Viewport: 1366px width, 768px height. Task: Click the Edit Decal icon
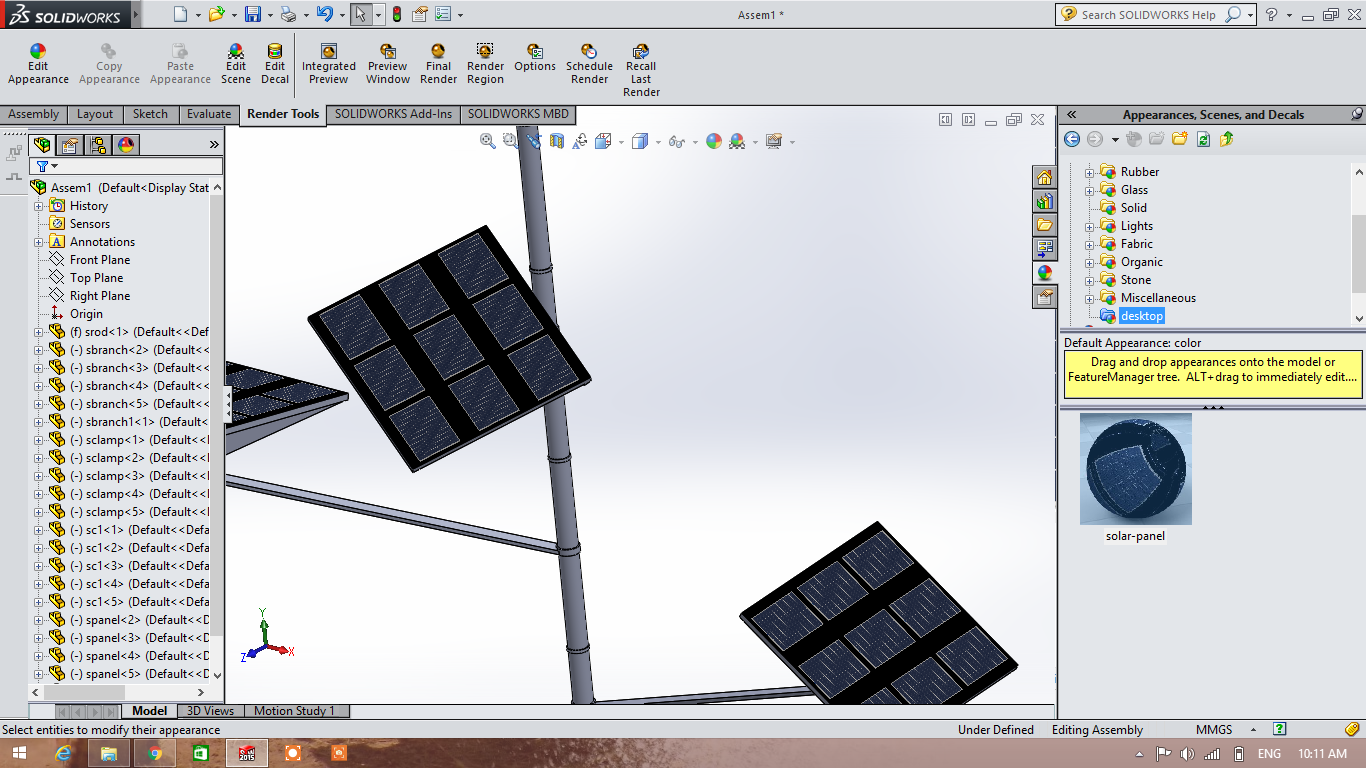pos(275,64)
